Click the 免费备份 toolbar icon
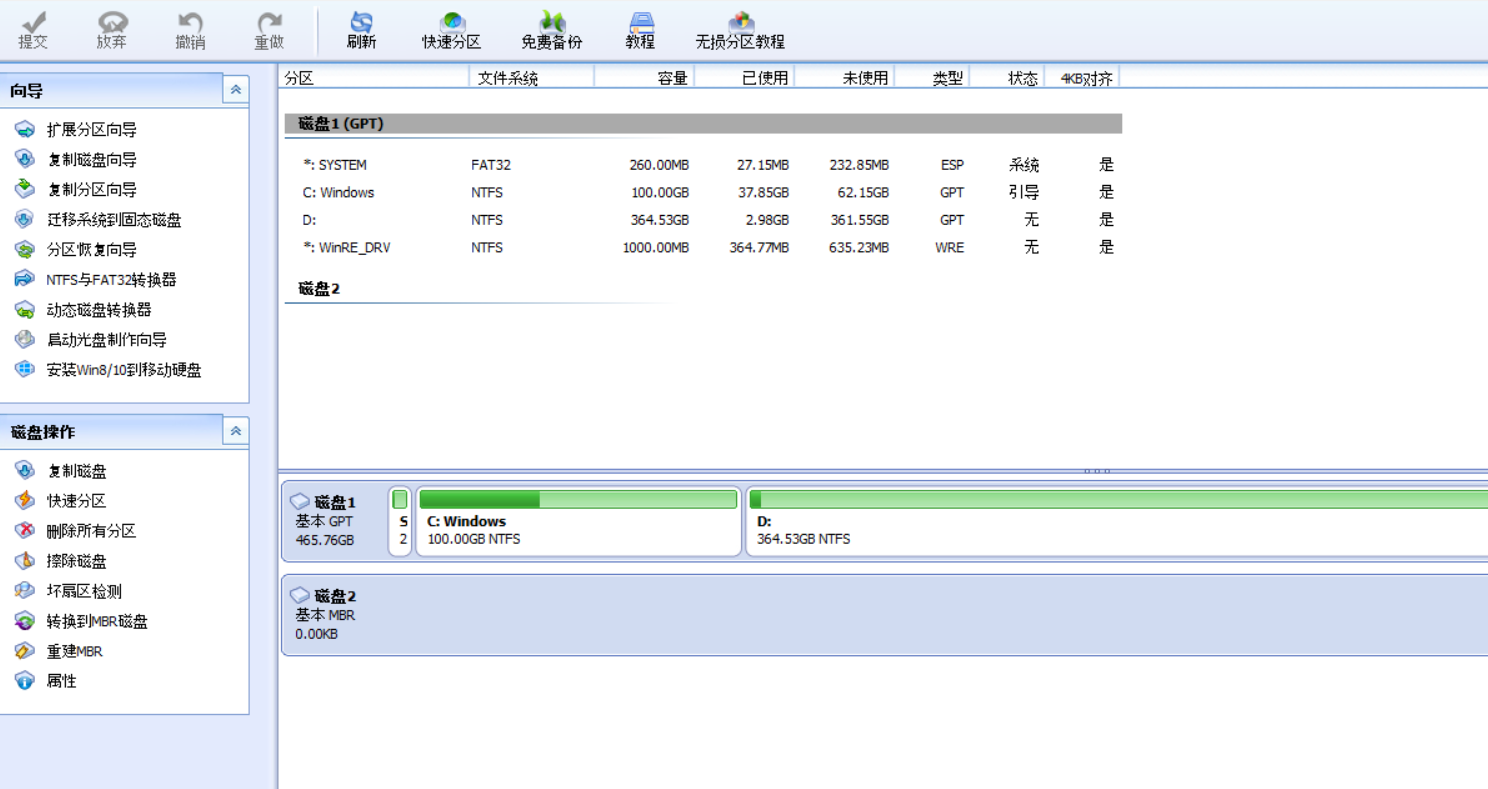Image resolution: width=1488 pixels, height=789 pixels. (x=551, y=30)
